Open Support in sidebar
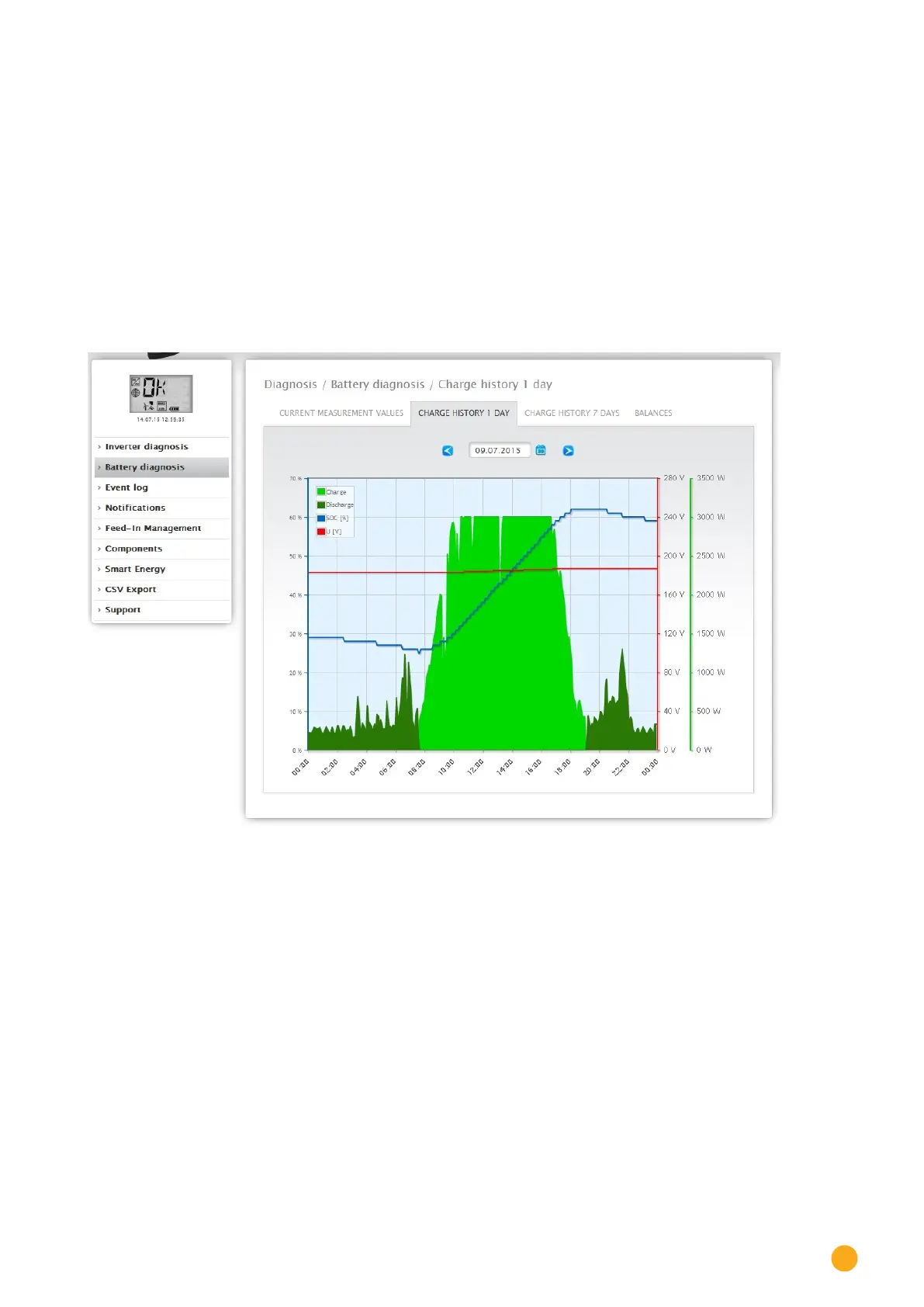 [x=161, y=610]
